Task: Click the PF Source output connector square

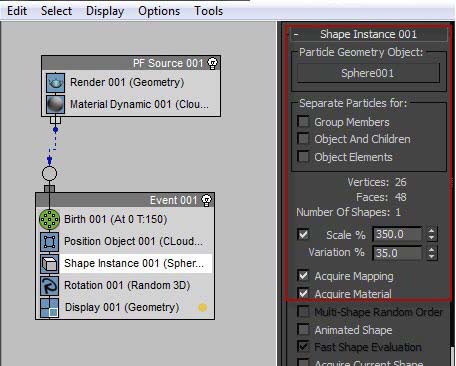Action: click(x=55, y=120)
